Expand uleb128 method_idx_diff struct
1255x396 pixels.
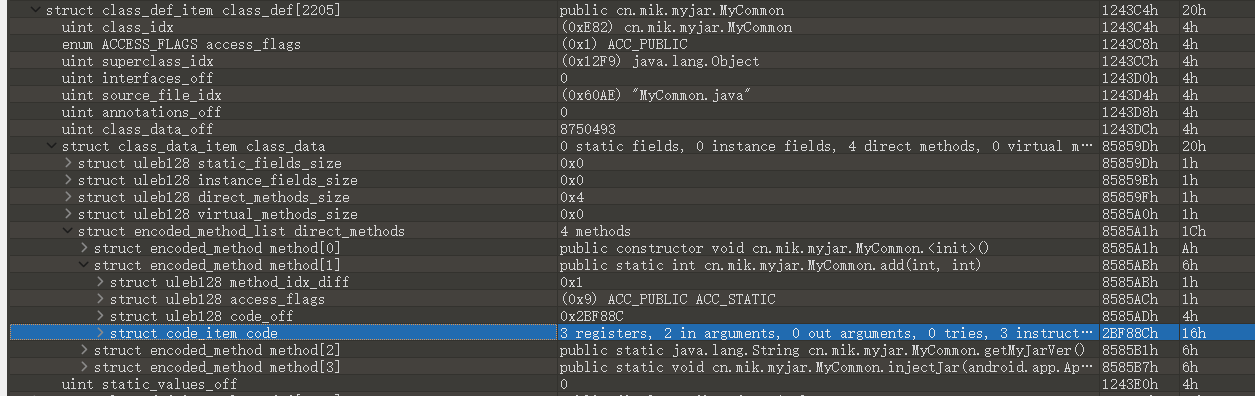click(100, 282)
